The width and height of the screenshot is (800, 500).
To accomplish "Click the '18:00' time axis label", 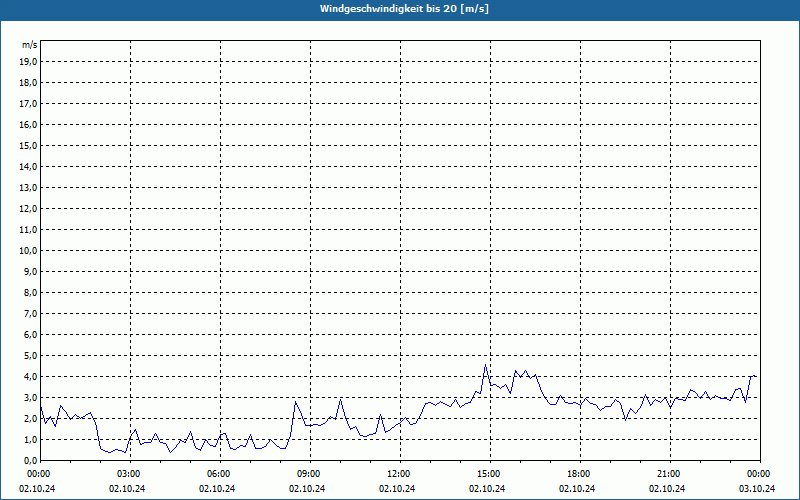I will click(x=580, y=474).
